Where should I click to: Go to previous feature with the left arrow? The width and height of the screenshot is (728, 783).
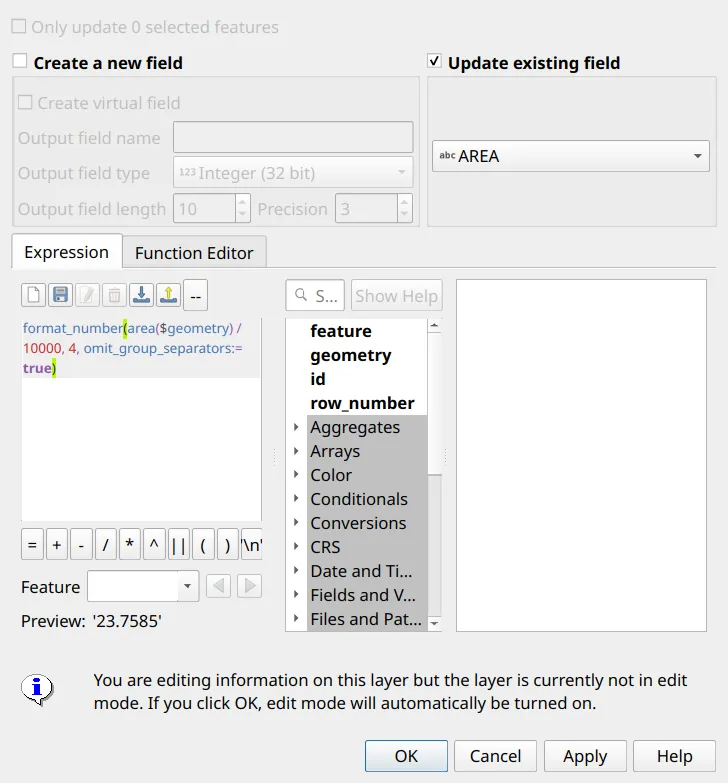(218, 586)
